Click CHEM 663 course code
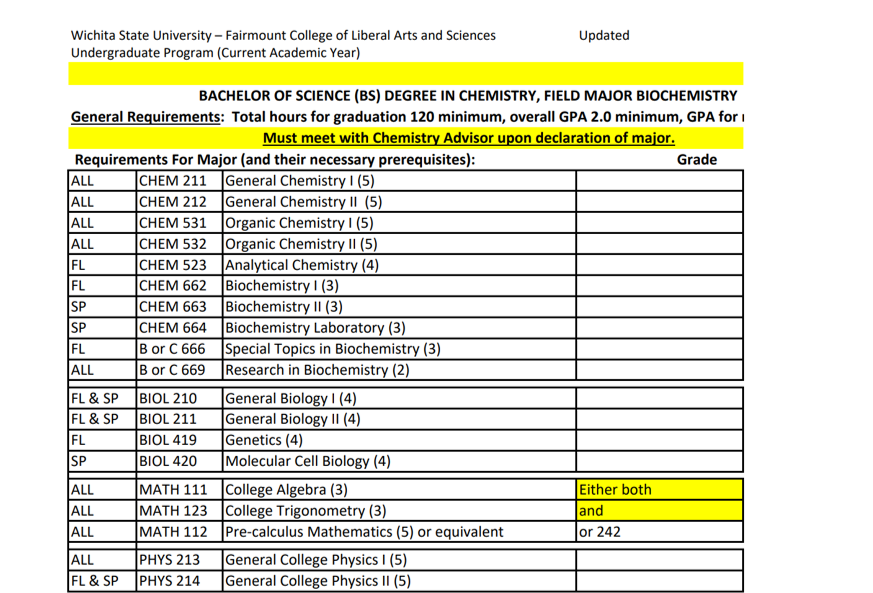This screenshot has width=873, height=593. (173, 307)
